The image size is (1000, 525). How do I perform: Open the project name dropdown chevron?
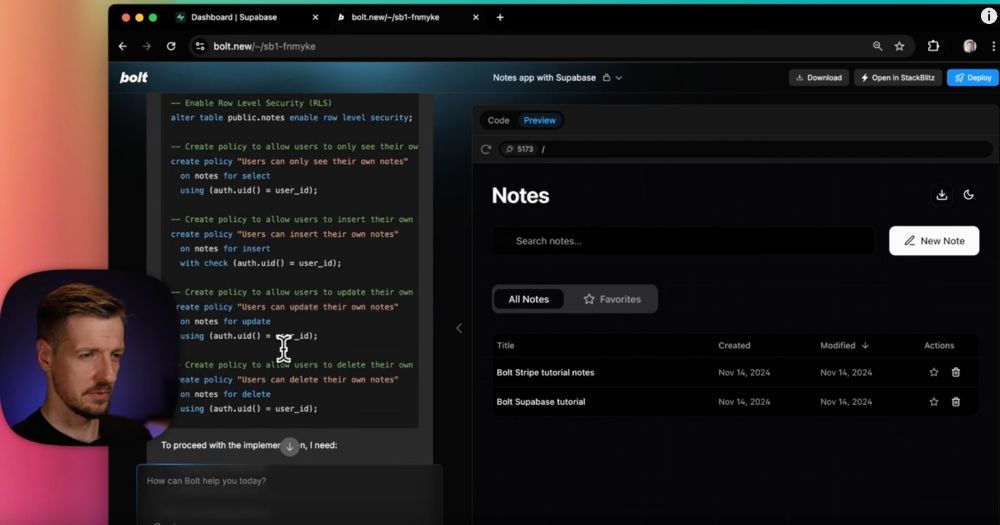point(619,78)
